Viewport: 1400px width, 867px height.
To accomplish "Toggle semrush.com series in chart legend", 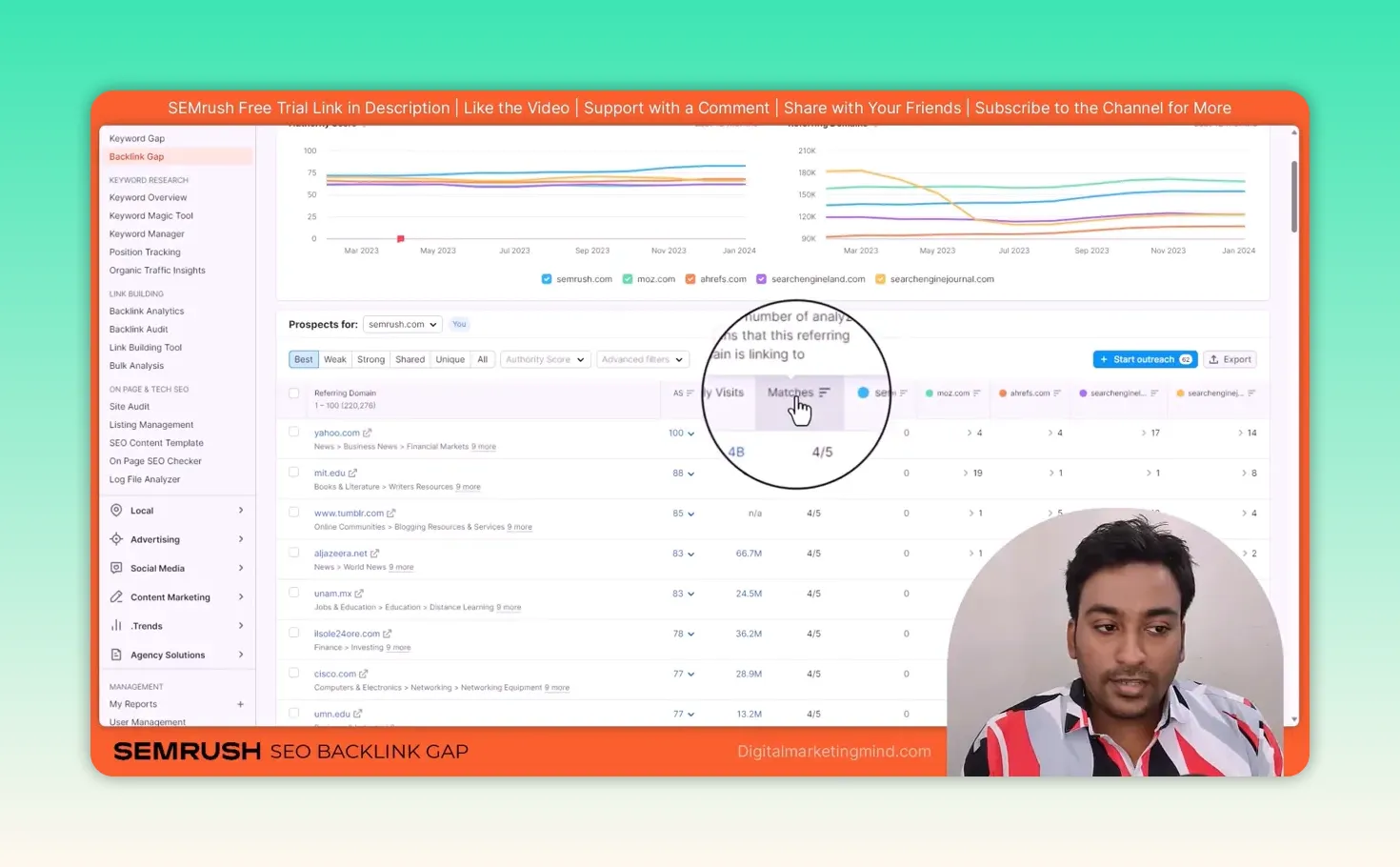I will (x=547, y=279).
